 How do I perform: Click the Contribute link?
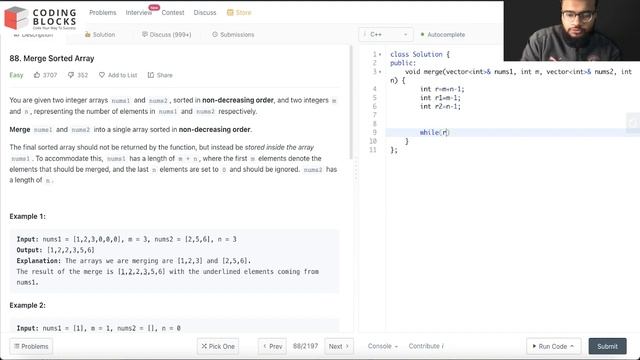pos(426,346)
